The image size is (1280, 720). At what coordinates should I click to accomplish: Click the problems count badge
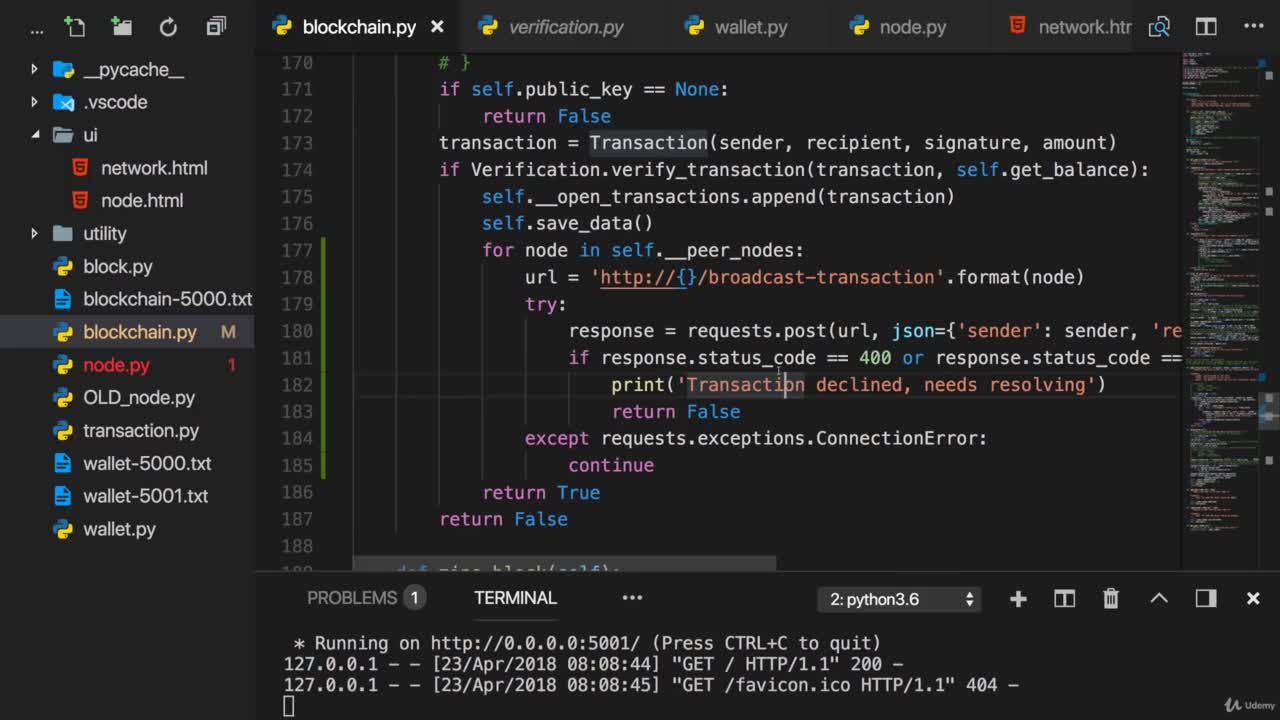pyautogui.click(x=414, y=598)
